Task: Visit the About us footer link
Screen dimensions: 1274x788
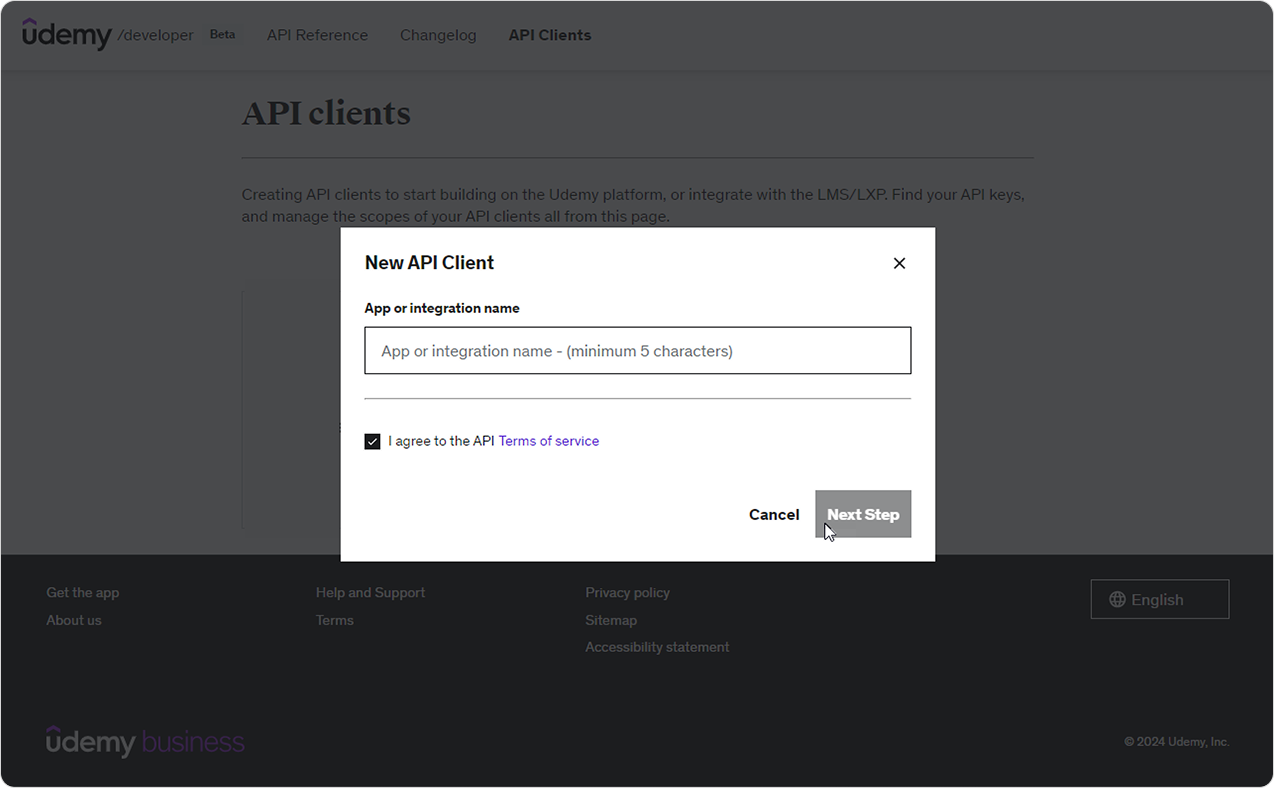Action: pyautogui.click(x=74, y=620)
